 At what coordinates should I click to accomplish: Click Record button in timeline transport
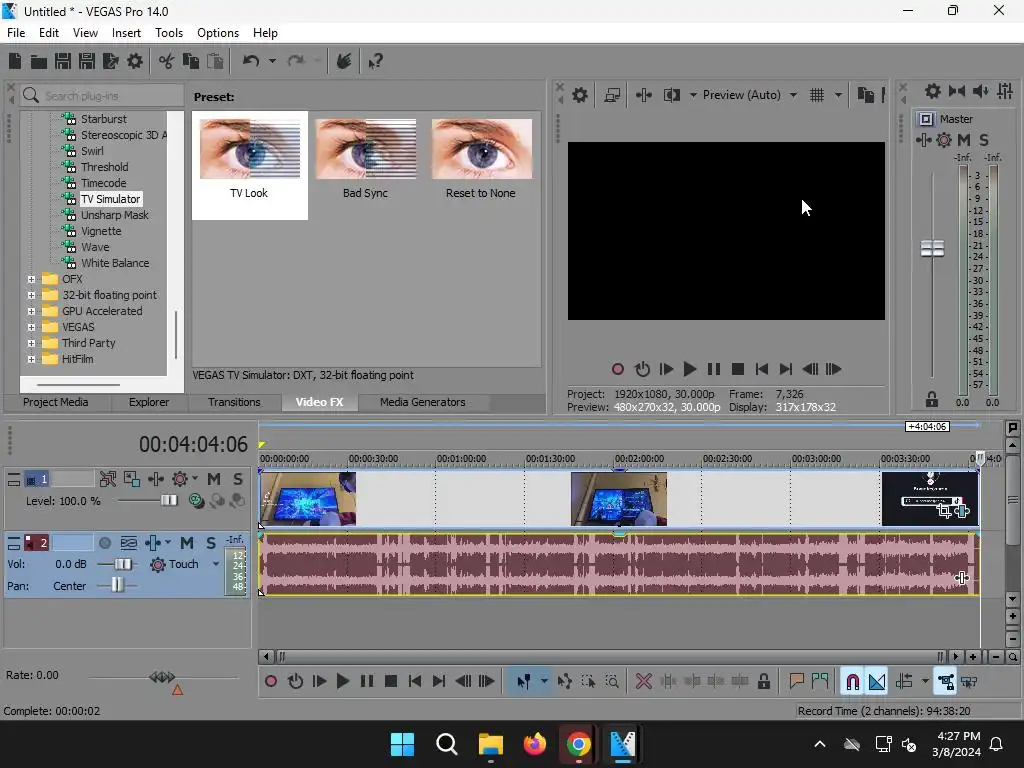pyautogui.click(x=270, y=682)
